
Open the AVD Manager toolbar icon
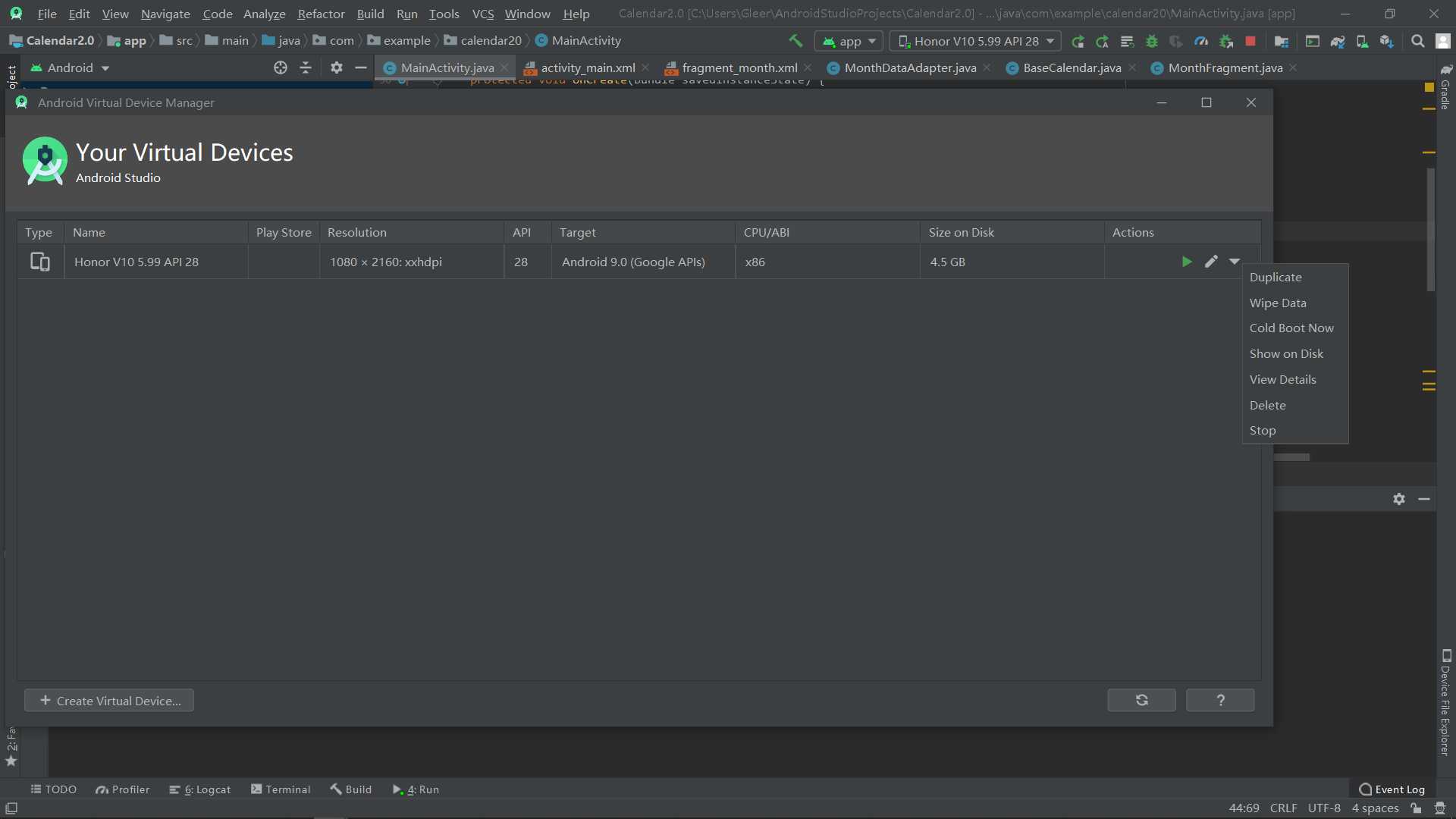click(x=1363, y=41)
